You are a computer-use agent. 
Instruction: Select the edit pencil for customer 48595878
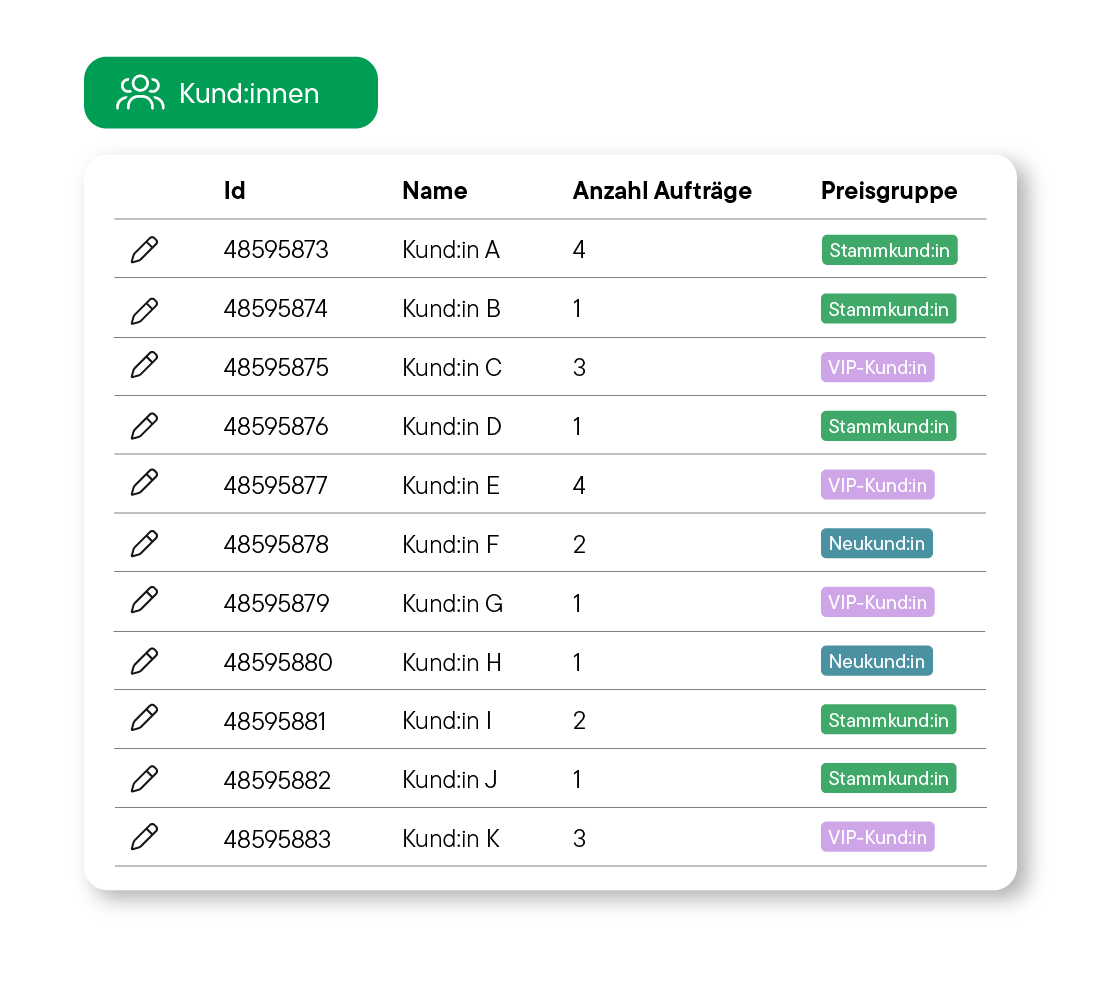tap(144, 543)
